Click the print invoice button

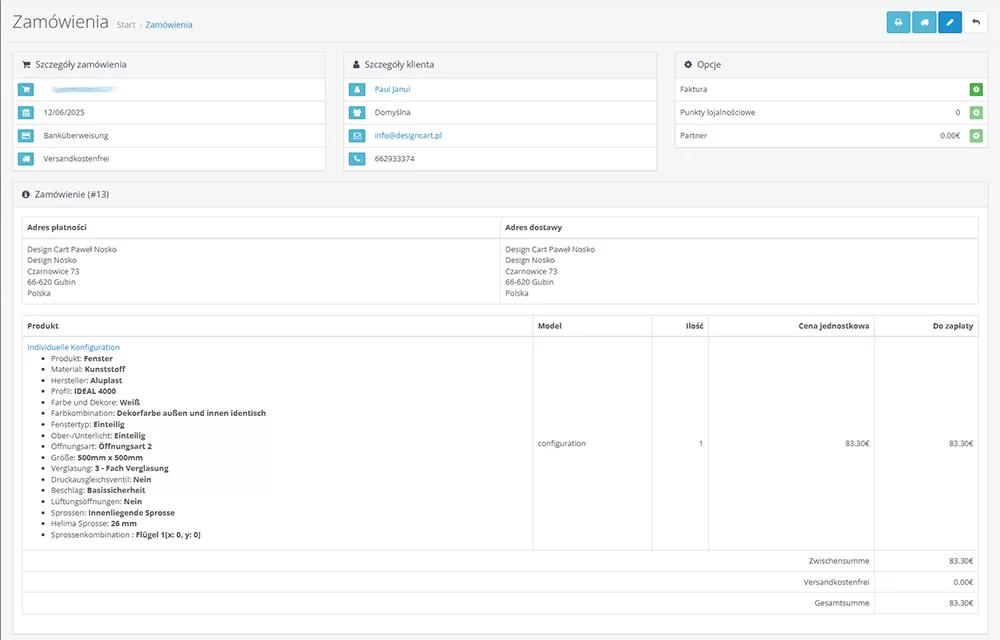[898, 22]
